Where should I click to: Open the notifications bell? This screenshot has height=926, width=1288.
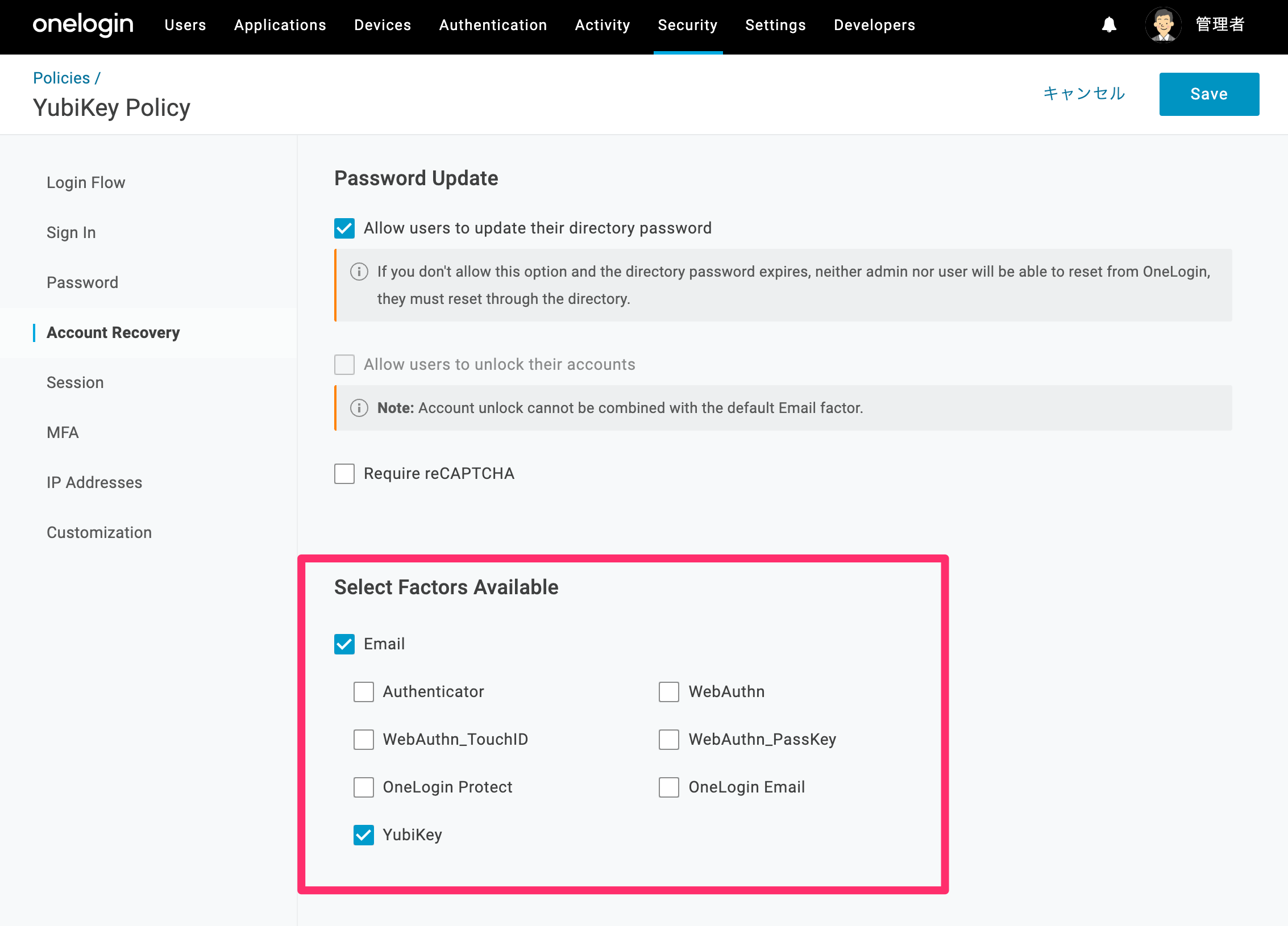(x=1109, y=25)
